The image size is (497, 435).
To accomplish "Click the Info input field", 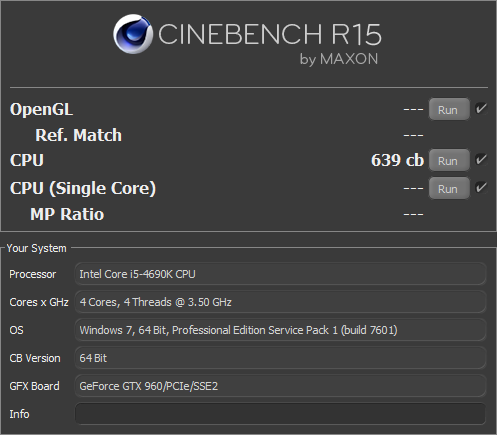I will [280, 414].
